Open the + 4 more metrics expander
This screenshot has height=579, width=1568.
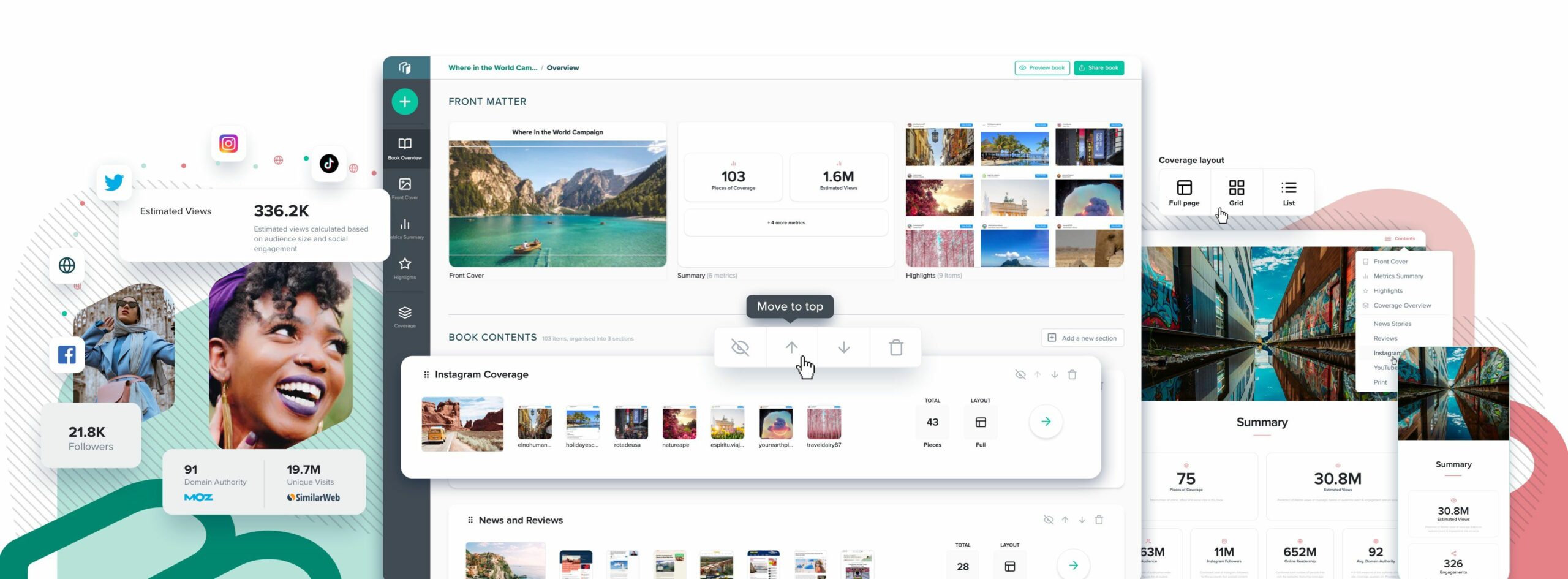point(786,222)
